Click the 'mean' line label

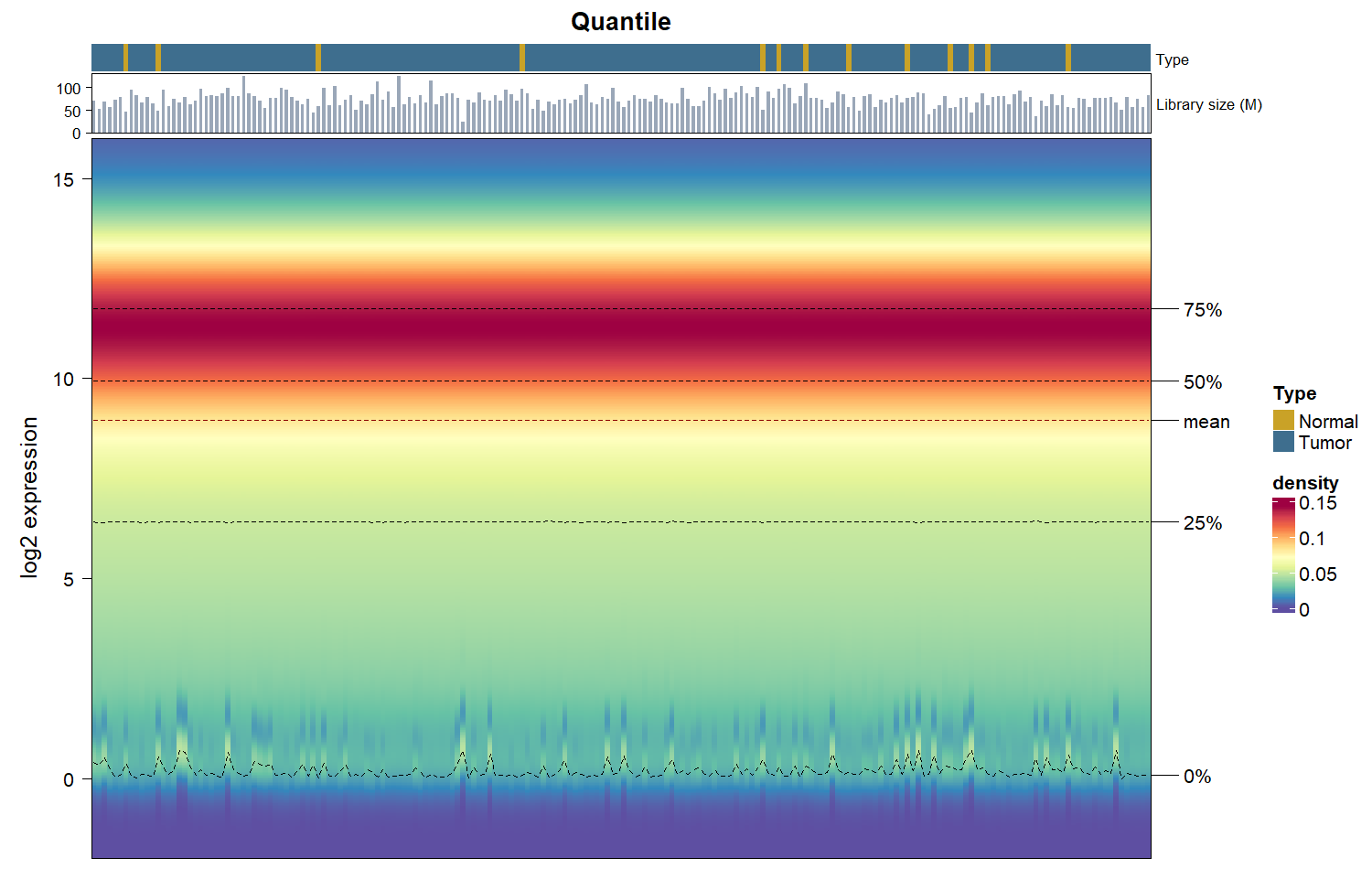click(1206, 422)
